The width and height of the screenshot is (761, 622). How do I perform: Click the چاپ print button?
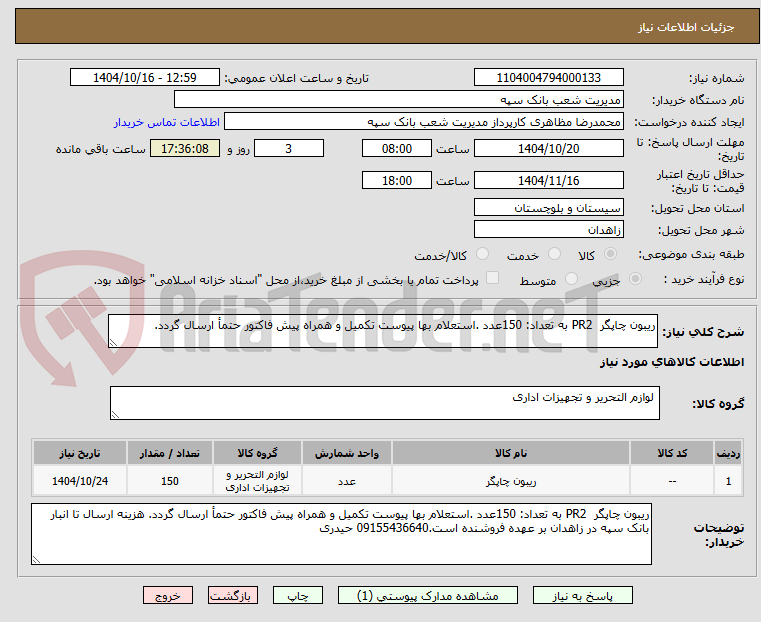pyautogui.click(x=298, y=595)
